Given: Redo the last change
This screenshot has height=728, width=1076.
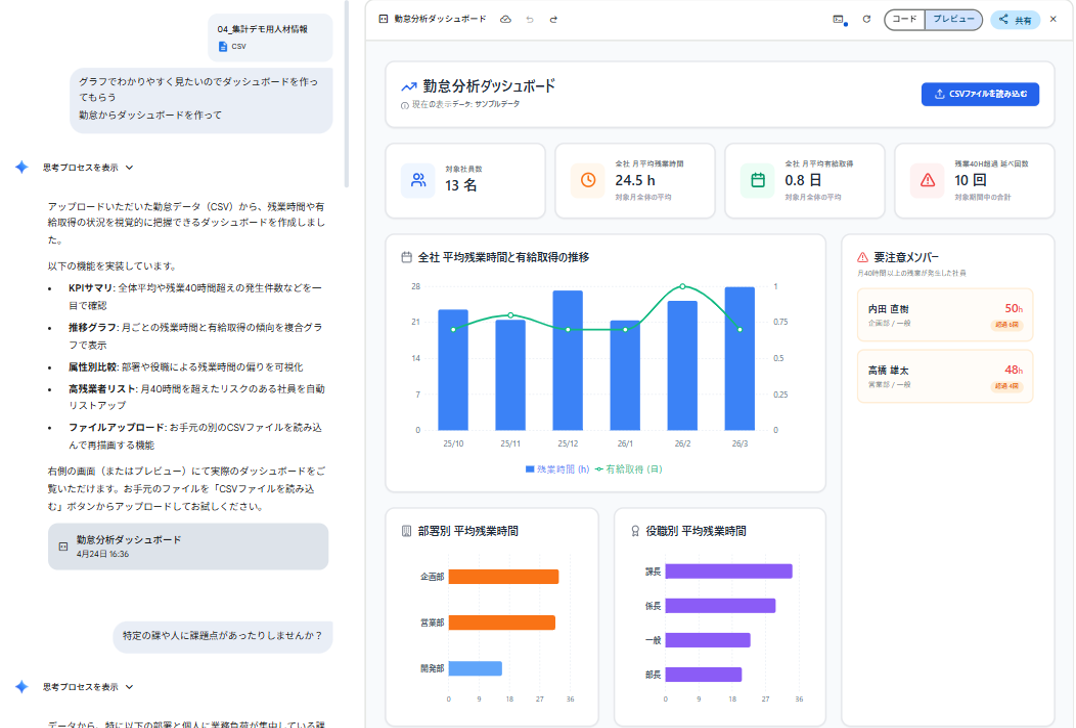Looking at the screenshot, I should pos(553,19).
